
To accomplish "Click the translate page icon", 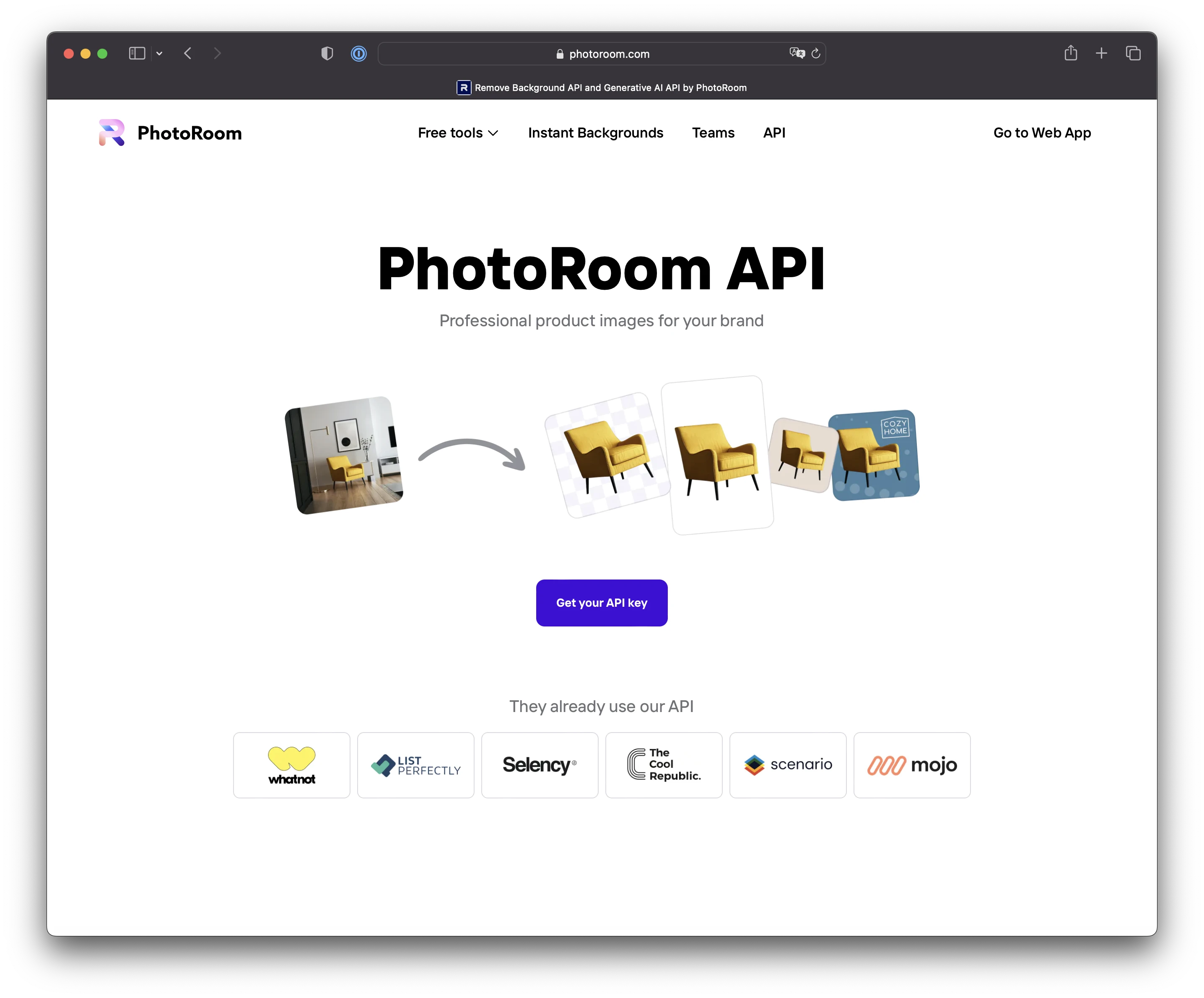I will (x=797, y=53).
